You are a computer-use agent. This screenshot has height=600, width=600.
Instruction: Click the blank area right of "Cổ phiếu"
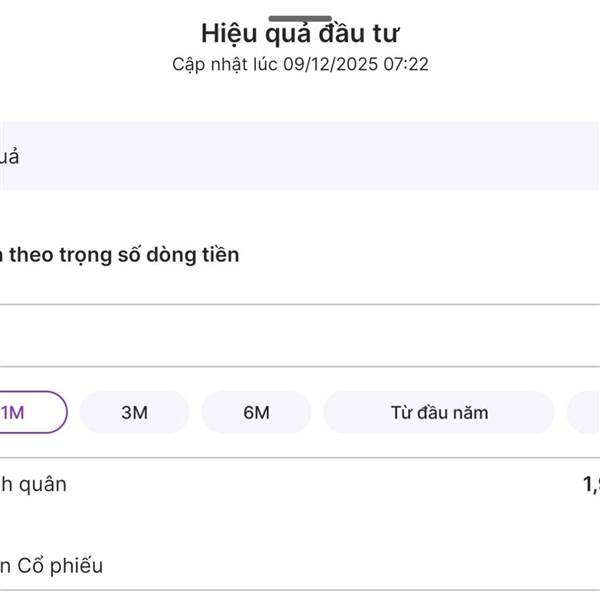350,566
